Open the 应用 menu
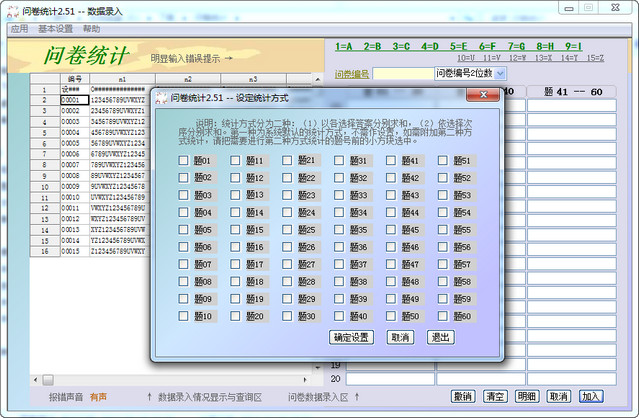 pos(19,29)
